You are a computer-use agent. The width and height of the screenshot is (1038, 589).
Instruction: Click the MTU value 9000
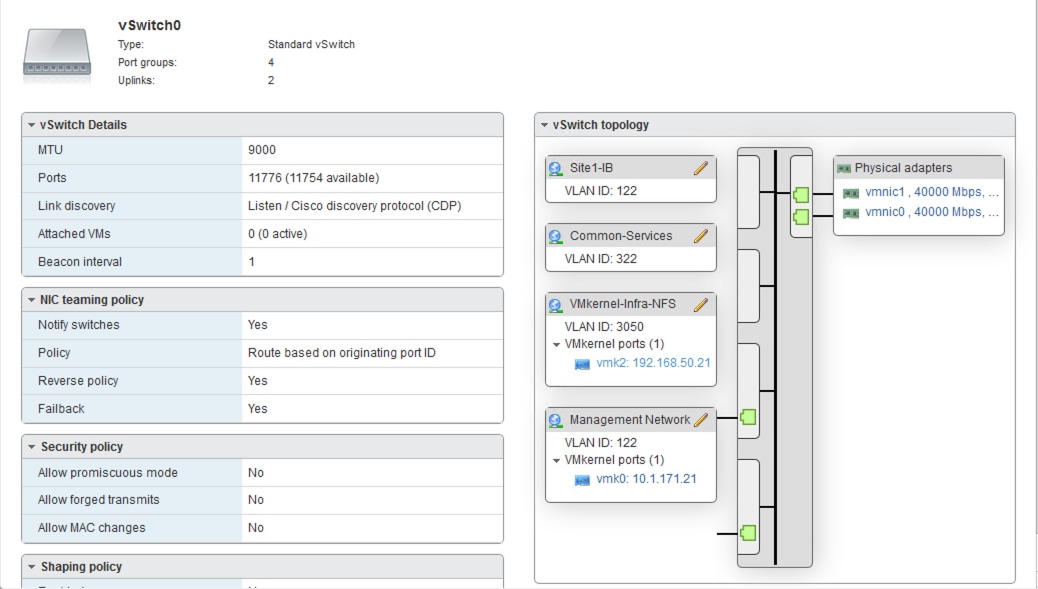point(261,150)
